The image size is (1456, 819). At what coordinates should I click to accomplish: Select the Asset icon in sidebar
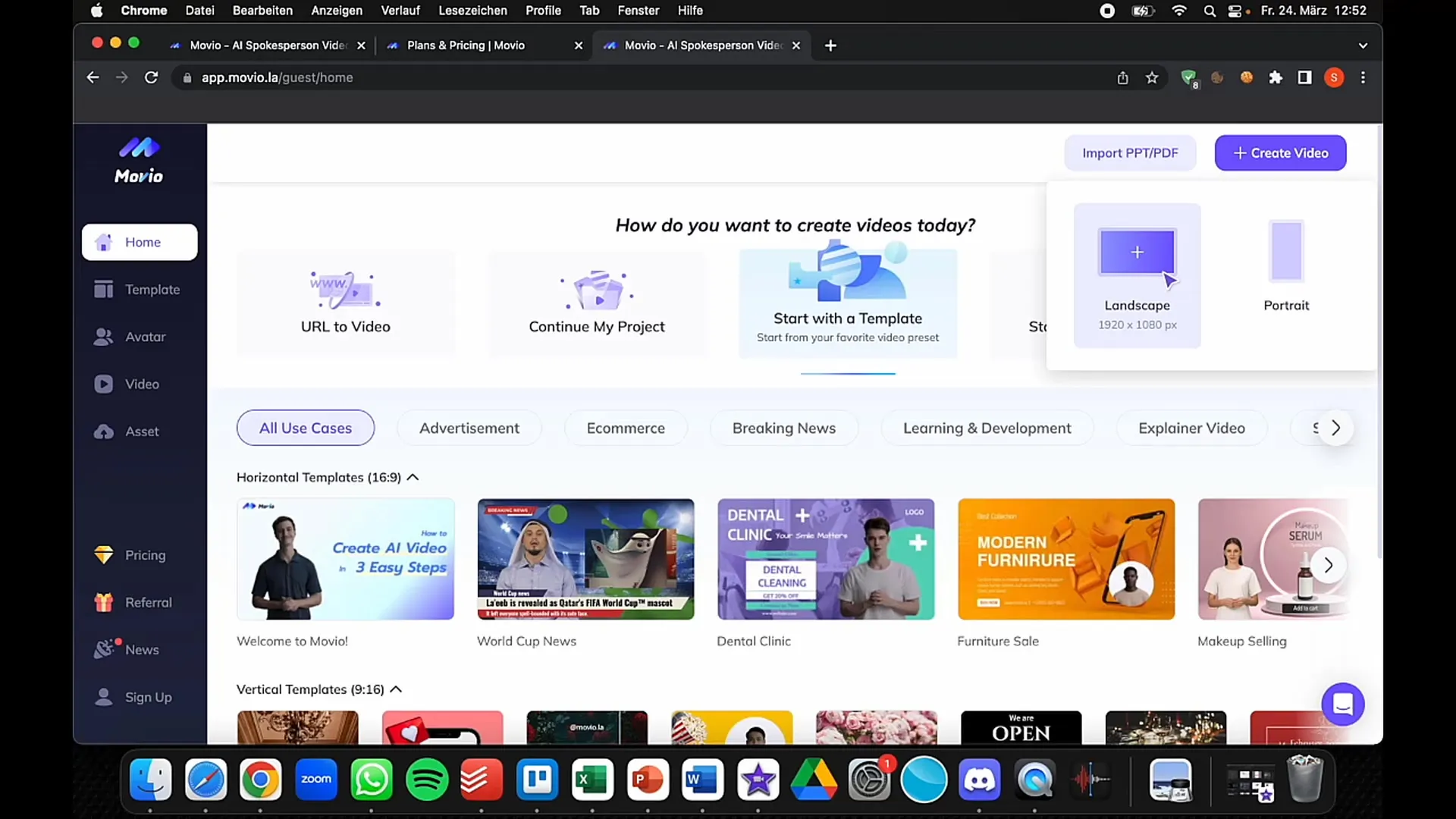coord(104,430)
